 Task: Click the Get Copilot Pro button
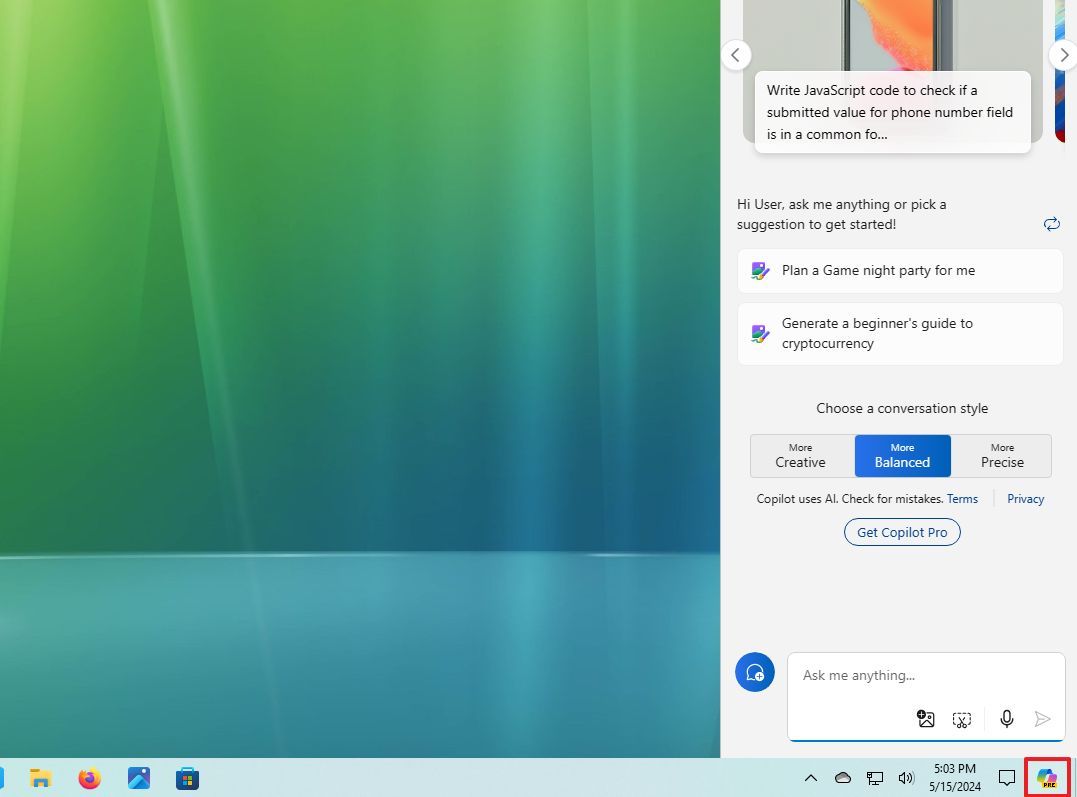tap(902, 531)
